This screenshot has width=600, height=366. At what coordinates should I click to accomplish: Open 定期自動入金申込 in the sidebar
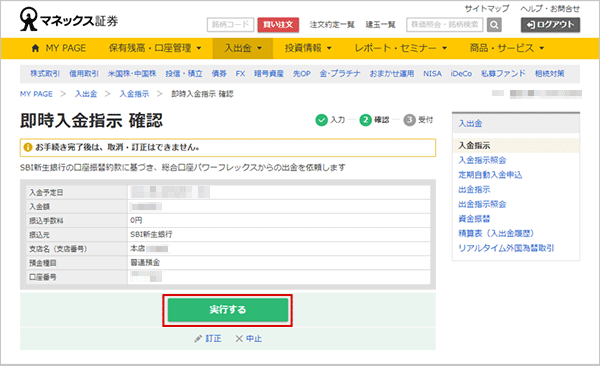pos(490,175)
